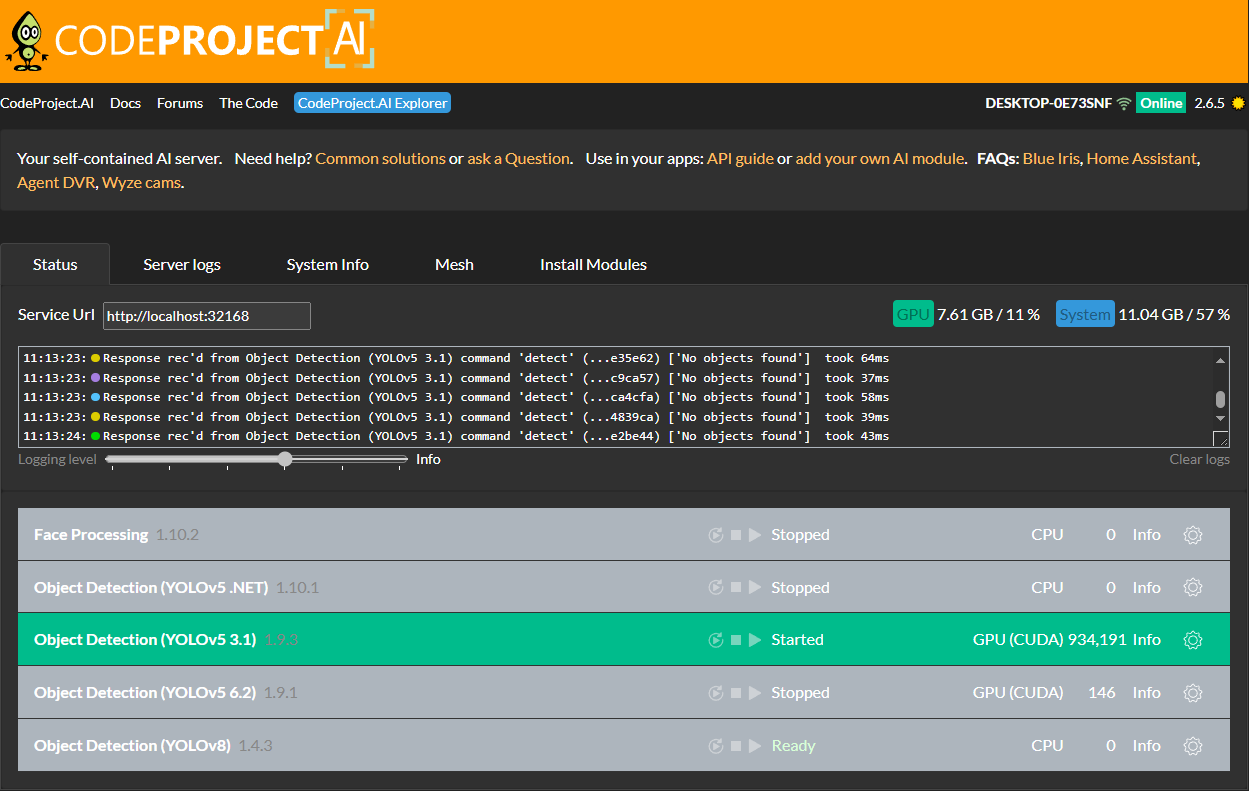Screen dimensions: 1249x791
Task: Click the Face Processing Stopped status
Action: 800,535
